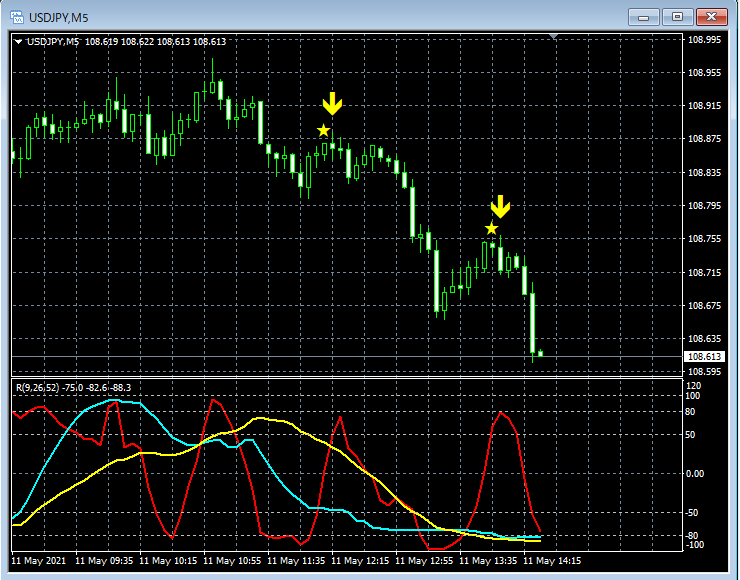
Task: Click the indicator scale value 120
Action: 694,386
